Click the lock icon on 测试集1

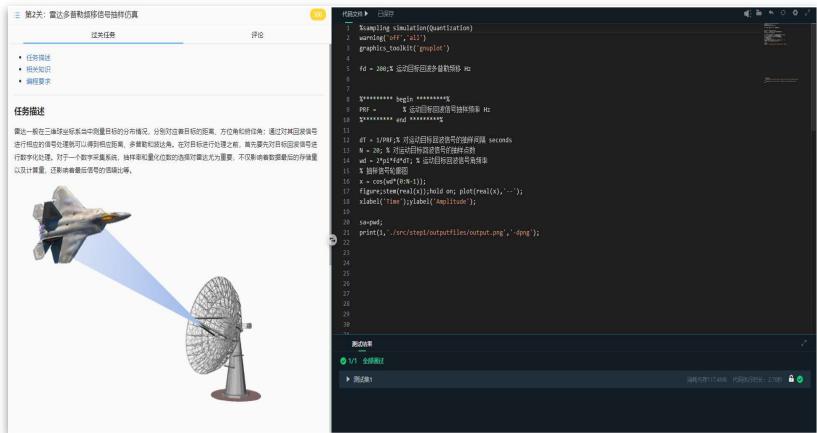(x=790, y=379)
